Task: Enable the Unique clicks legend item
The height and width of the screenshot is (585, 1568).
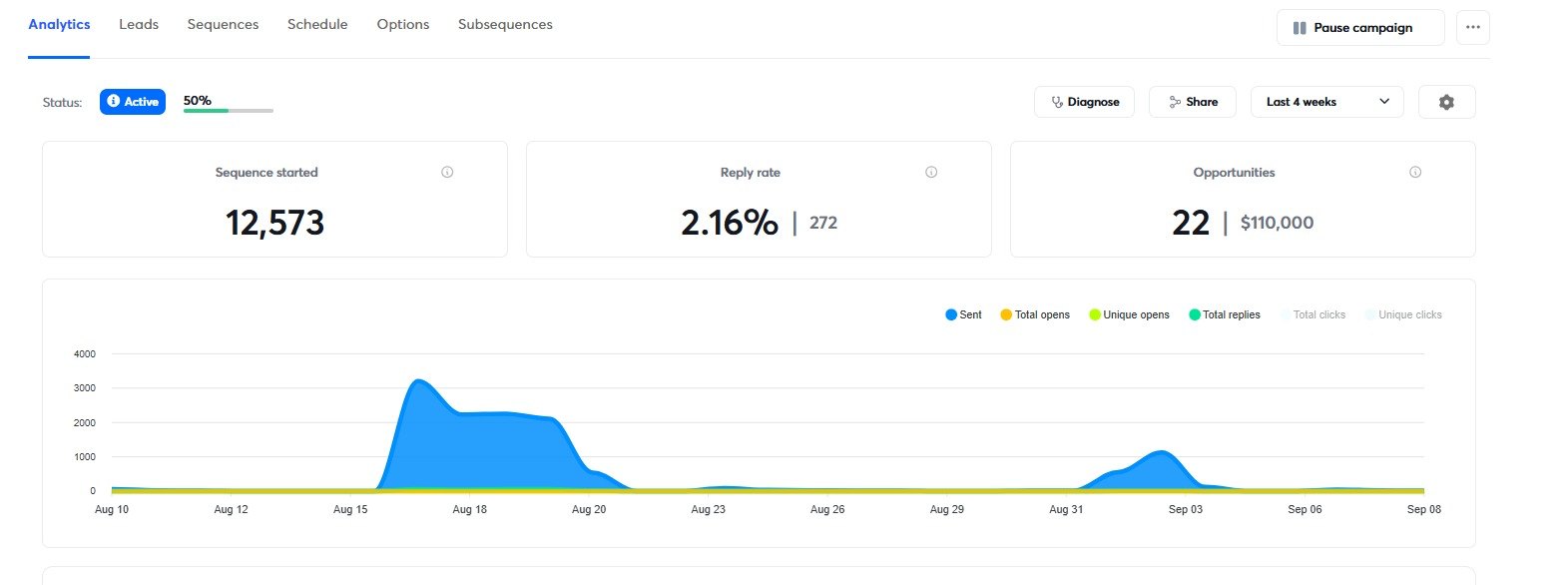Action: pos(1403,314)
